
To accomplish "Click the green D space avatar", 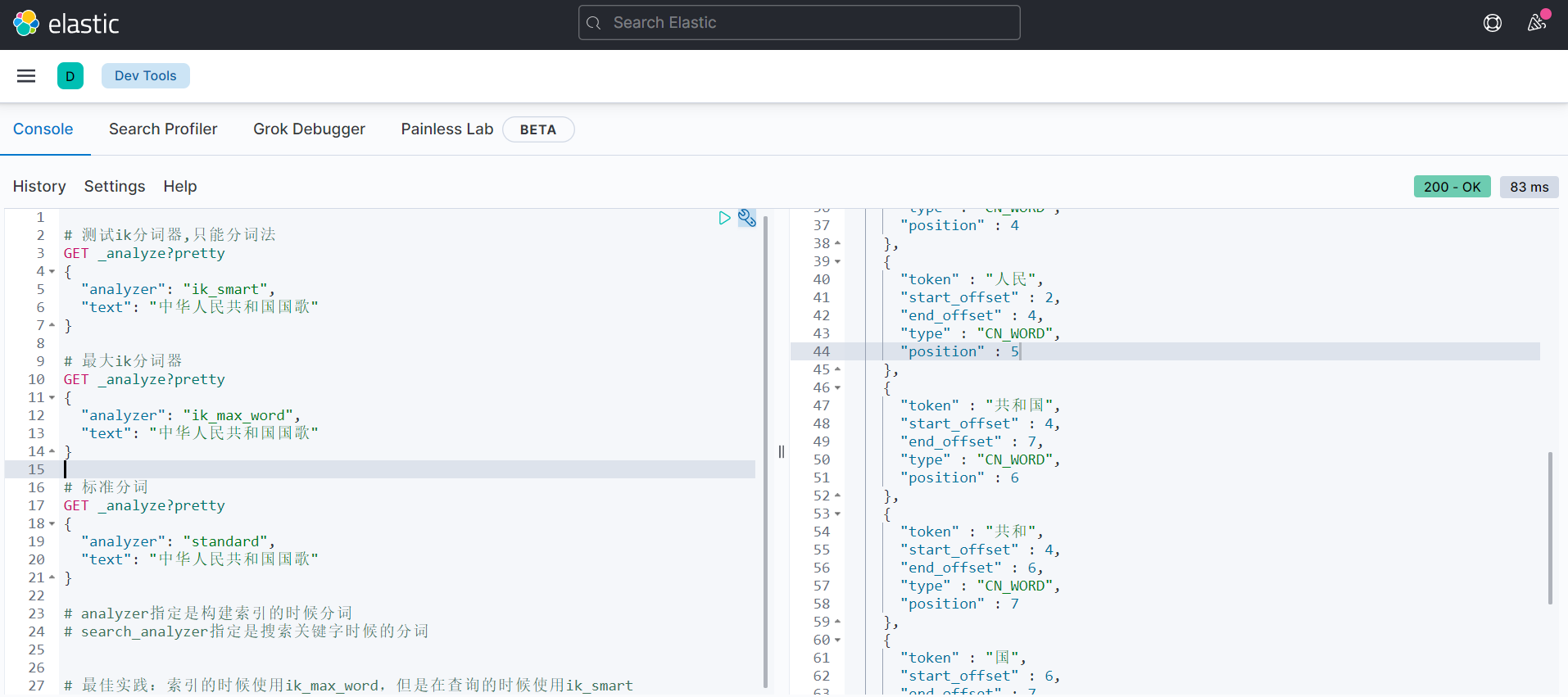I will point(70,76).
